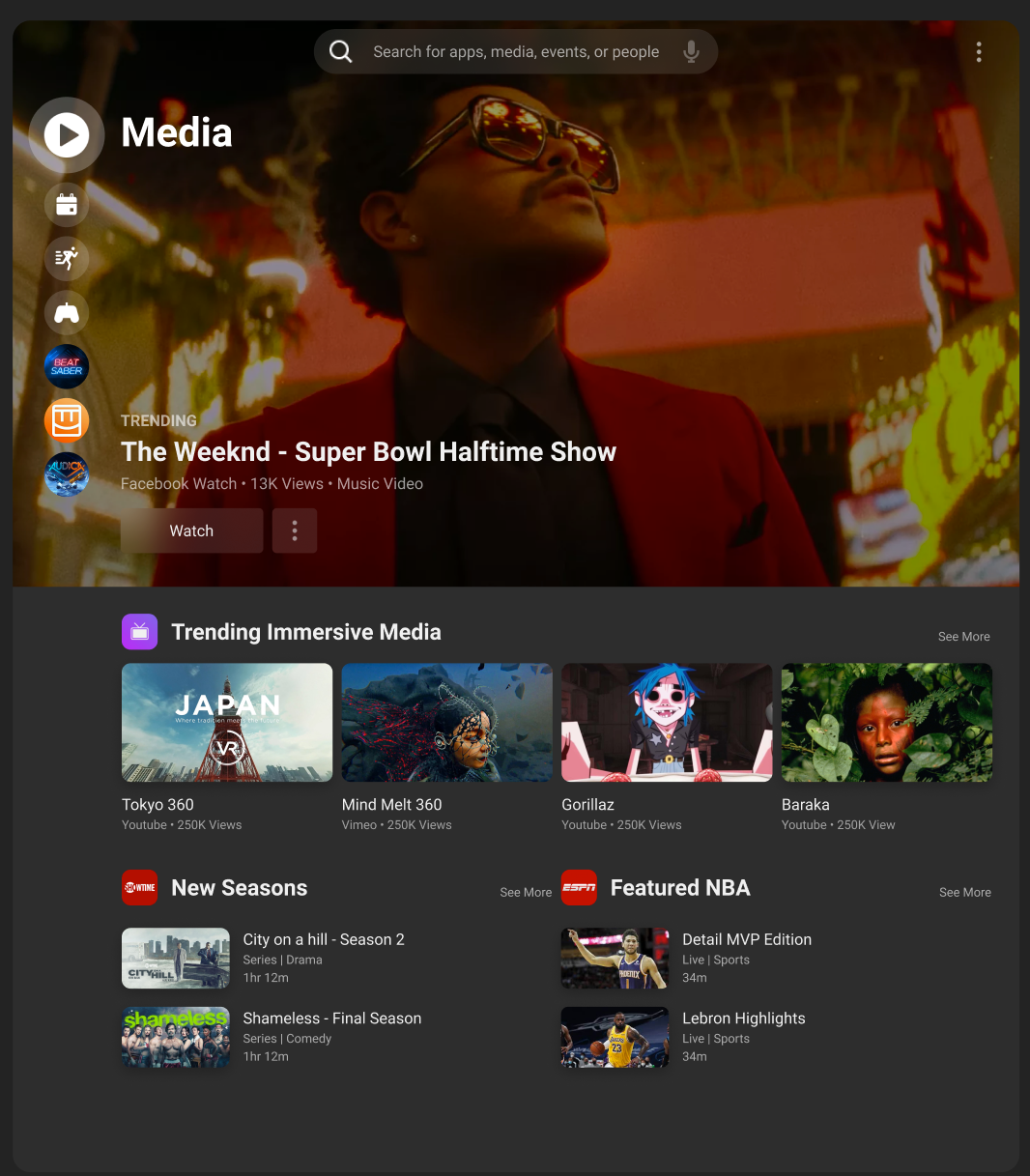This screenshot has width=1030, height=1176.
Task: Click the 'Gorillaz' title text
Action: click(x=587, y=805)
